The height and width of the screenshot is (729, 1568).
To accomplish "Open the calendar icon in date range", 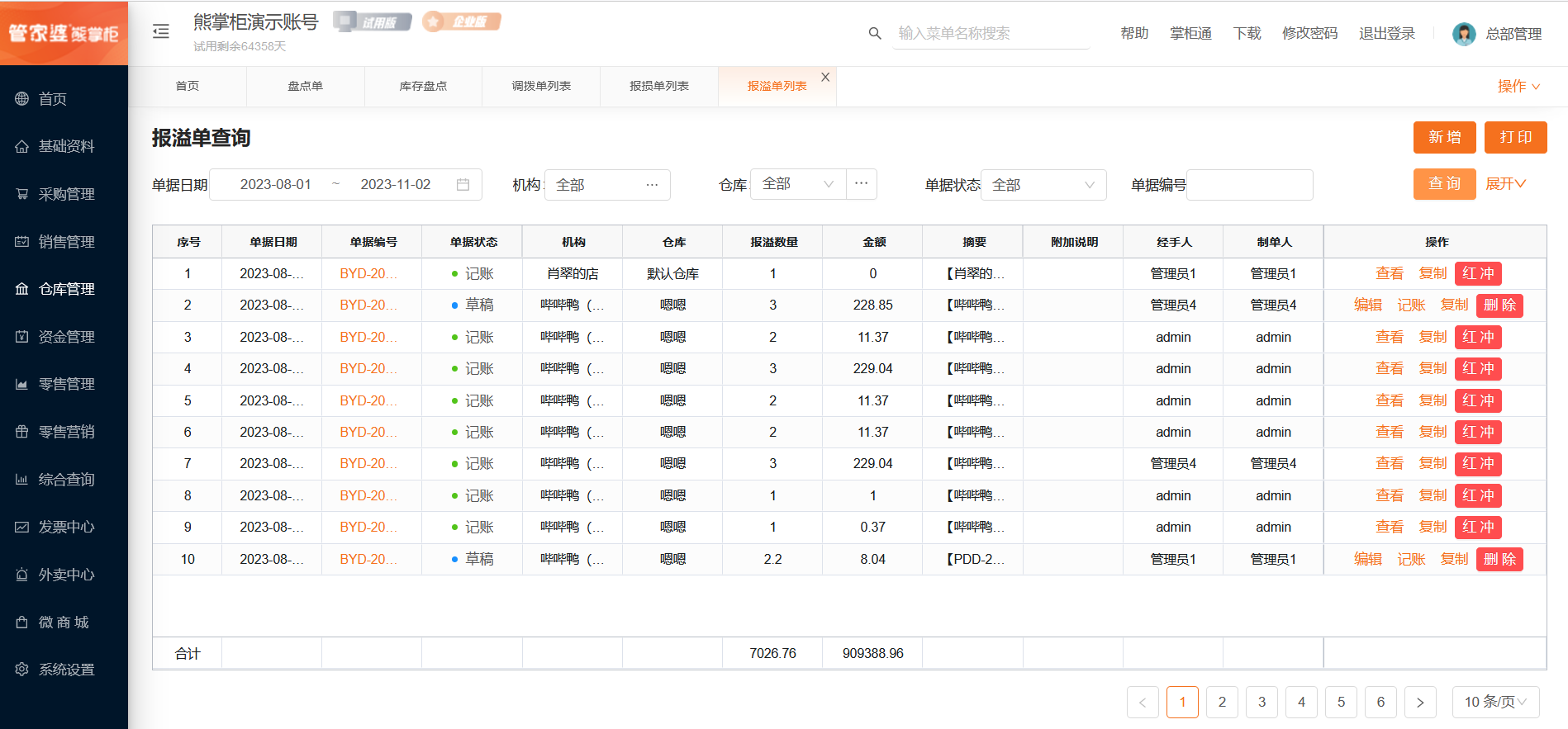I will 463,185.
